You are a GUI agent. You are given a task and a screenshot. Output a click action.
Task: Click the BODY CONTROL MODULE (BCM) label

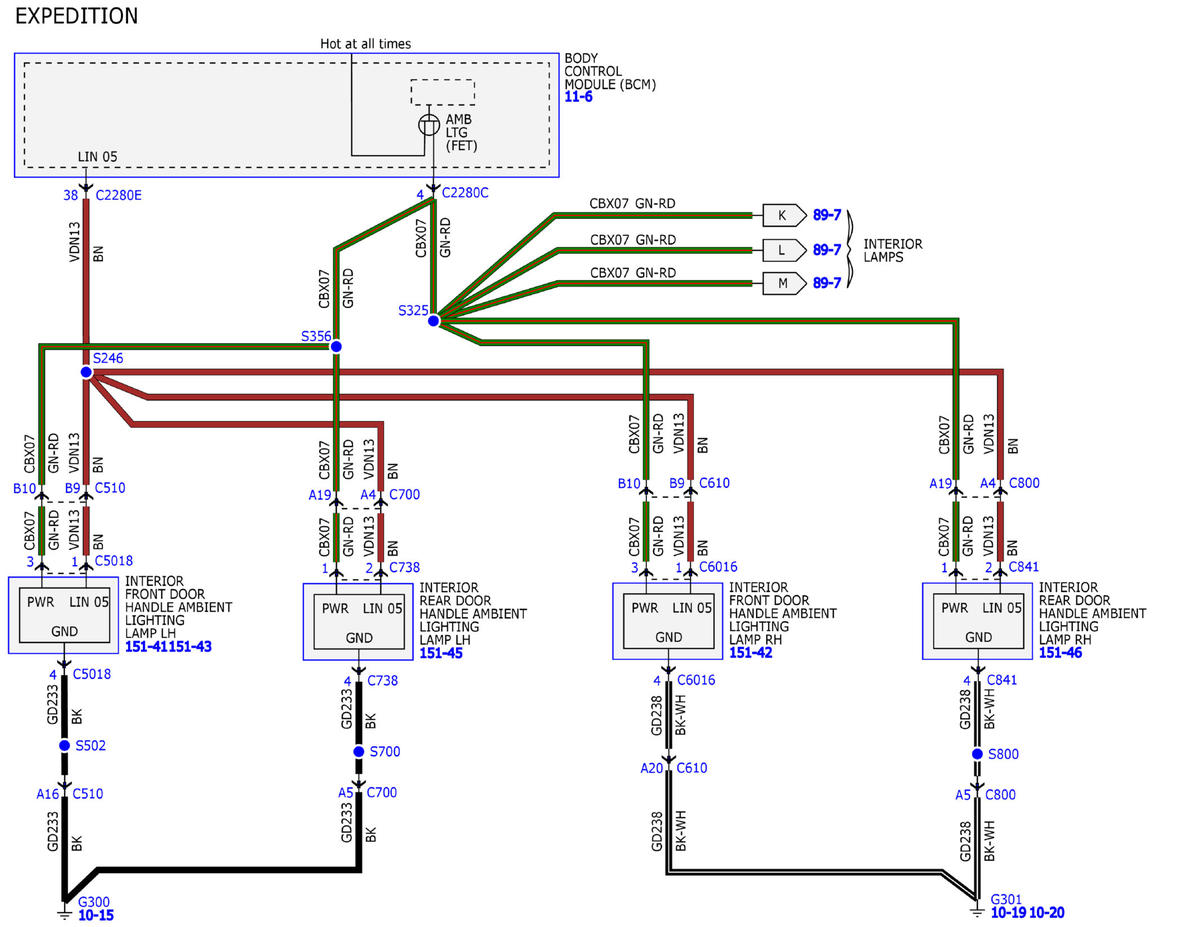tap(610, 71)
